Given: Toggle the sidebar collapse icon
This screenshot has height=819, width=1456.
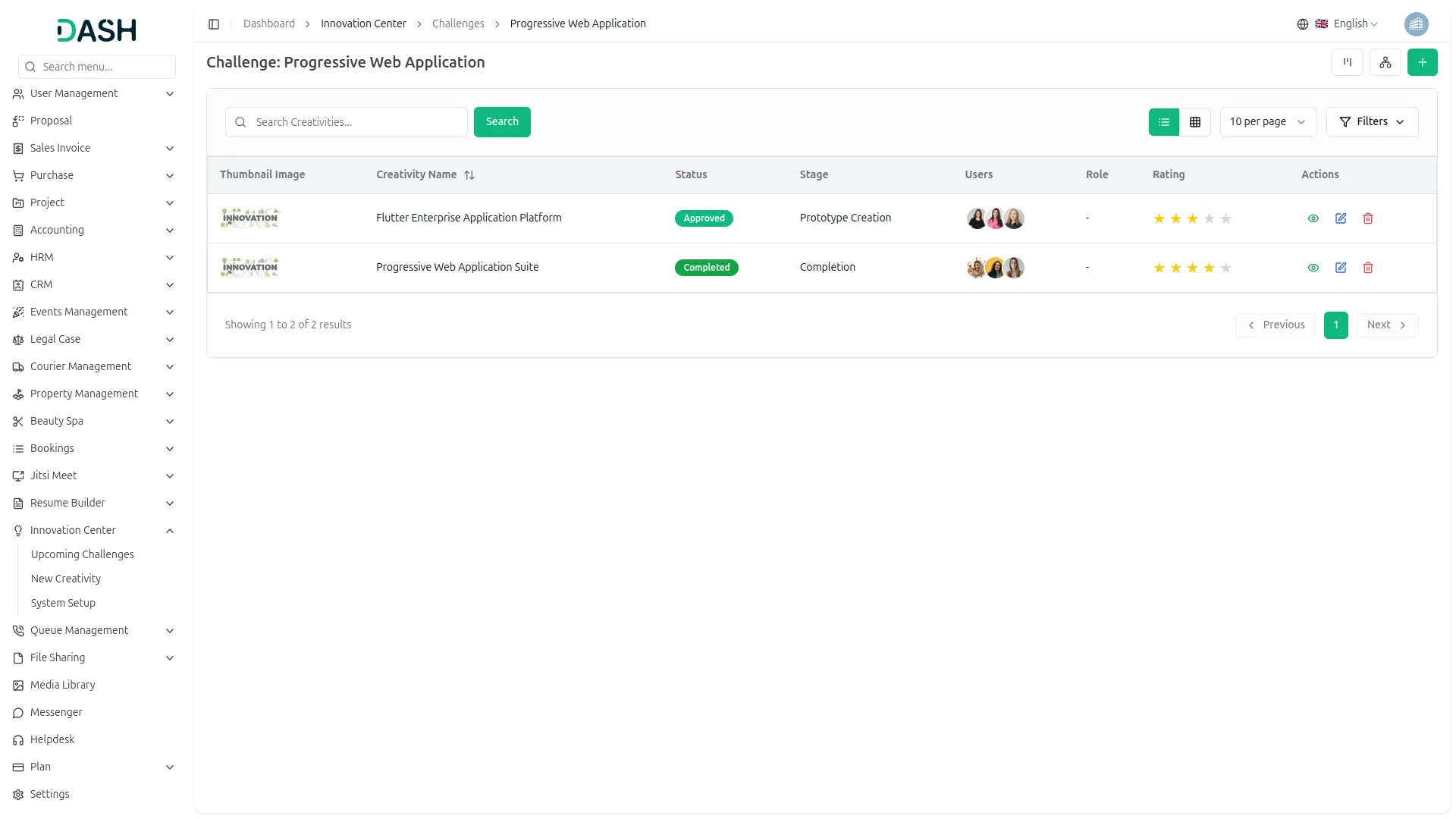Looking at the screenshot, I should pos(214,24).
